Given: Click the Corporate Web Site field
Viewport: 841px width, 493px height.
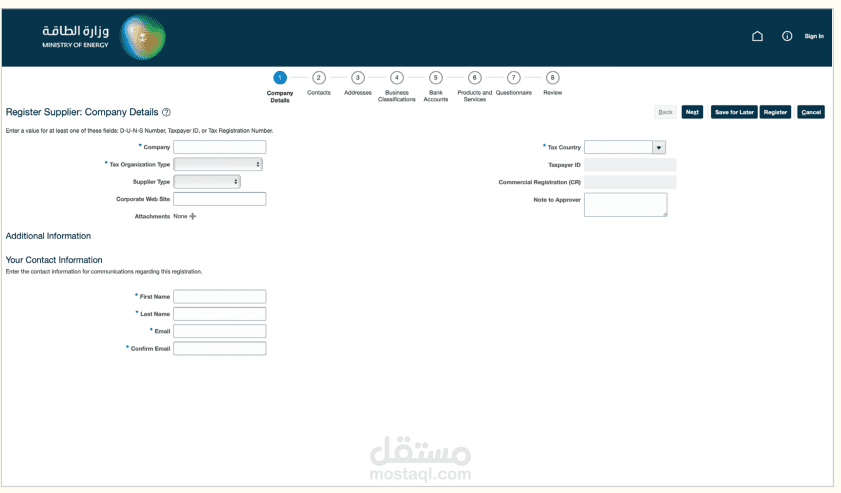Looking at the screenshot, I should coord(219,199).
